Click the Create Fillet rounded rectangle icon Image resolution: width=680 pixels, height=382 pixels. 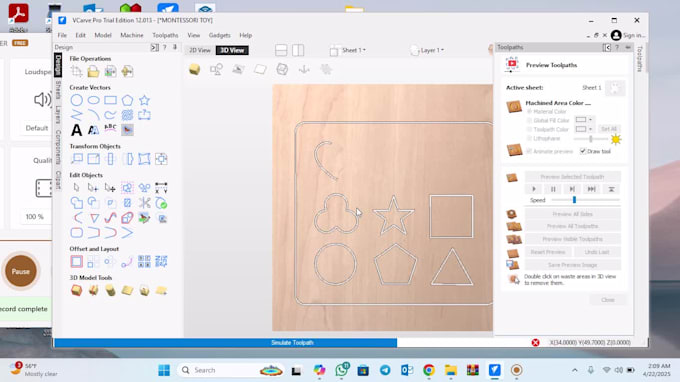click(77, 233)
